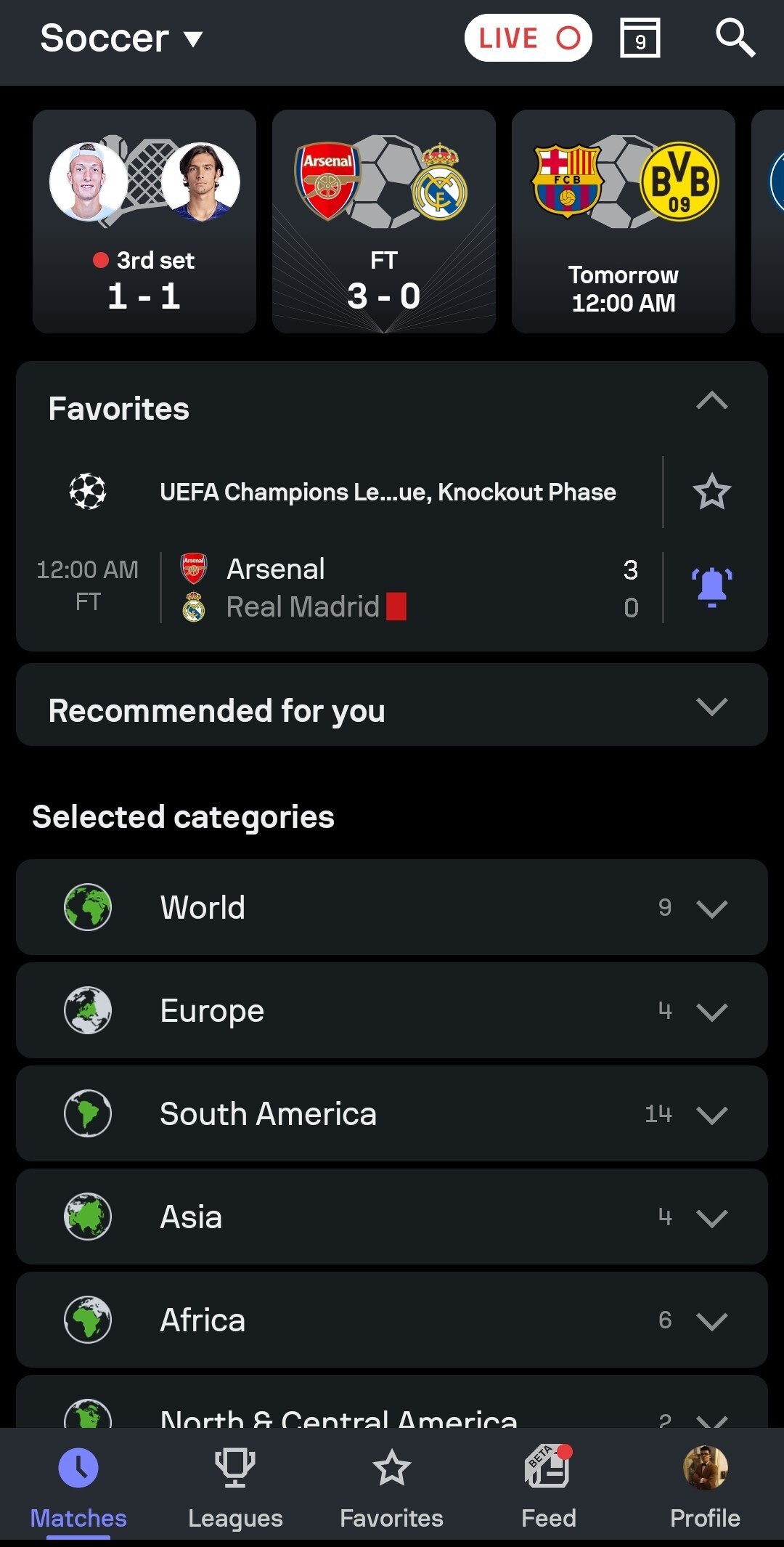Tap the Africa globe icon

pos(88,1320)
